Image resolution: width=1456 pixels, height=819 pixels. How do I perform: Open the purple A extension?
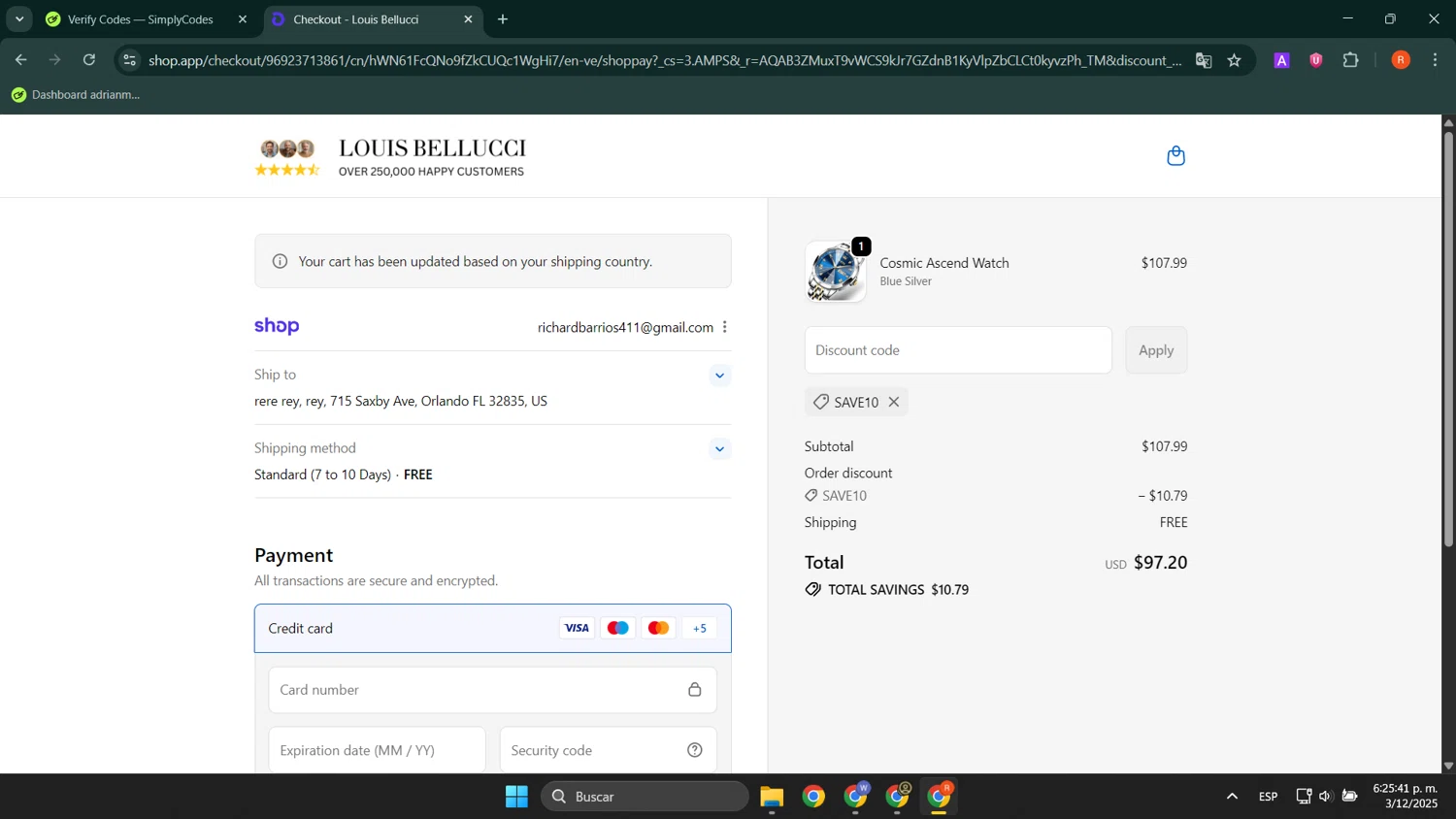coord(1281,60)
